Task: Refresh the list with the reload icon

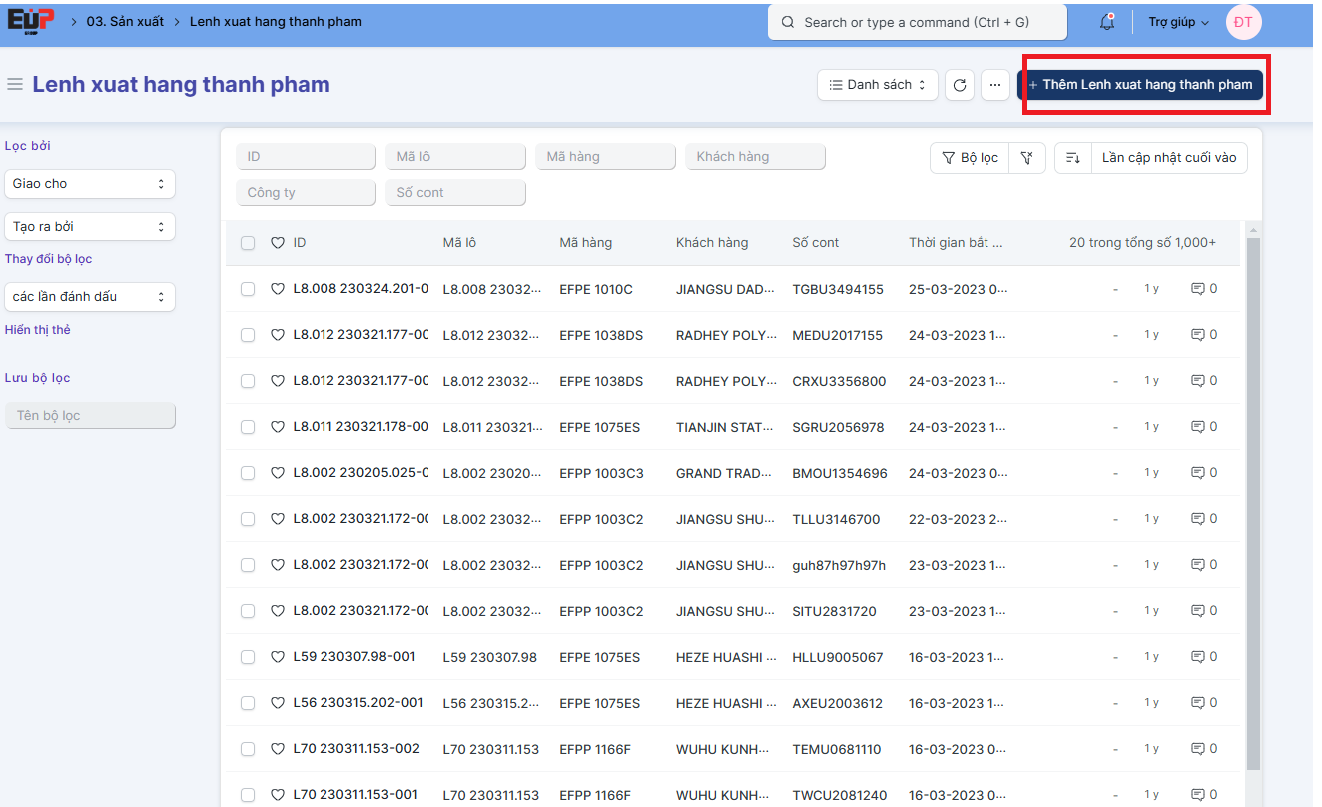Action: pos(959,85)
